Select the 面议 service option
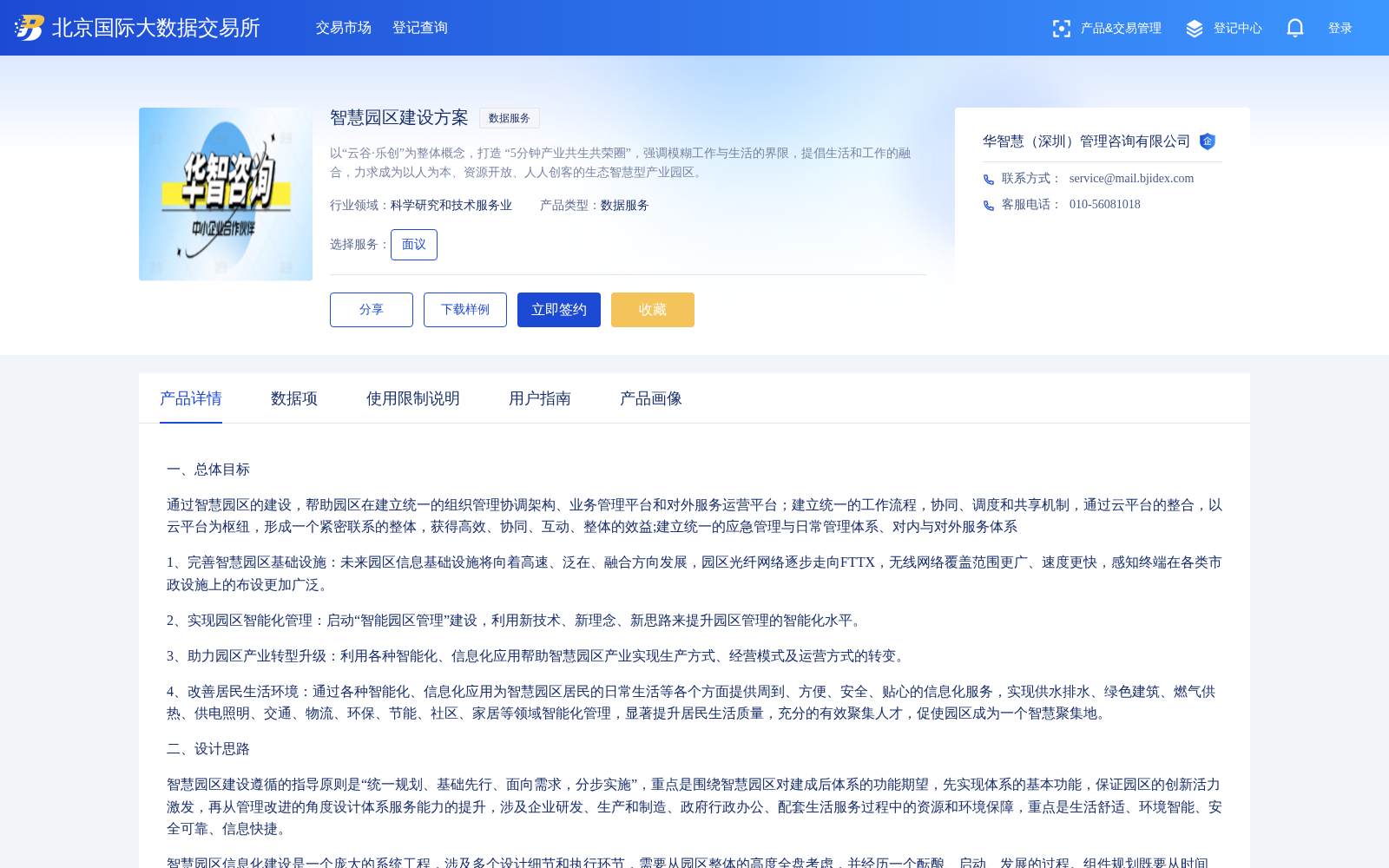The width and height of the screenshot is (1389, 868). click(414, 245)
